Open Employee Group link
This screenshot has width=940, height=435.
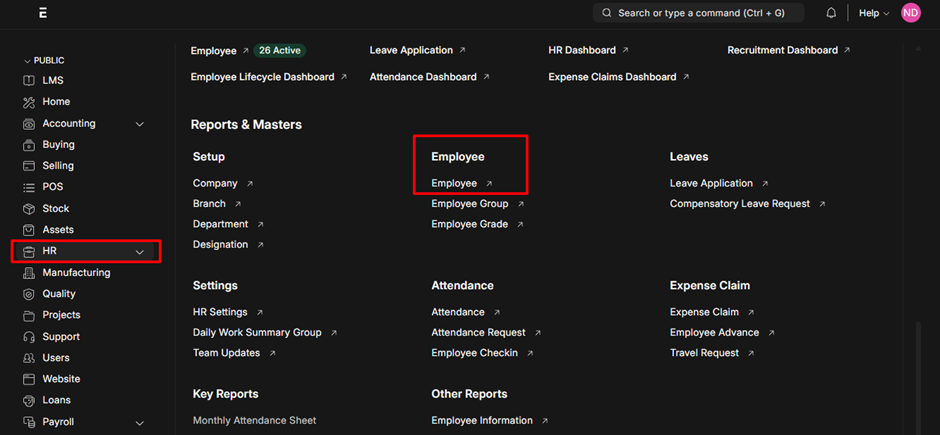tap(469, 204)
